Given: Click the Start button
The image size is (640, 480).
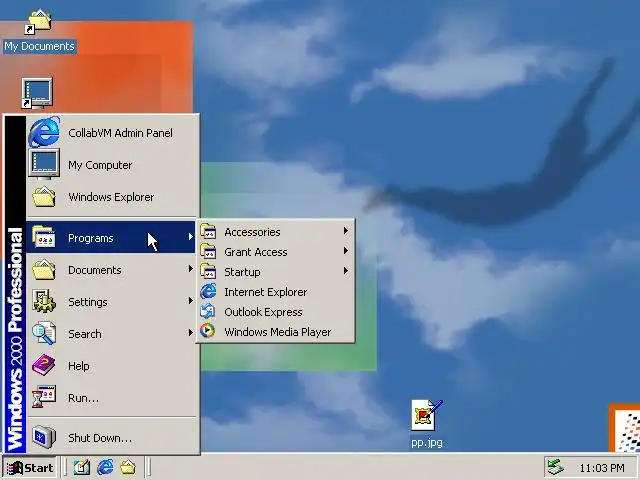Looking at the screenshot, I should 29,468.
